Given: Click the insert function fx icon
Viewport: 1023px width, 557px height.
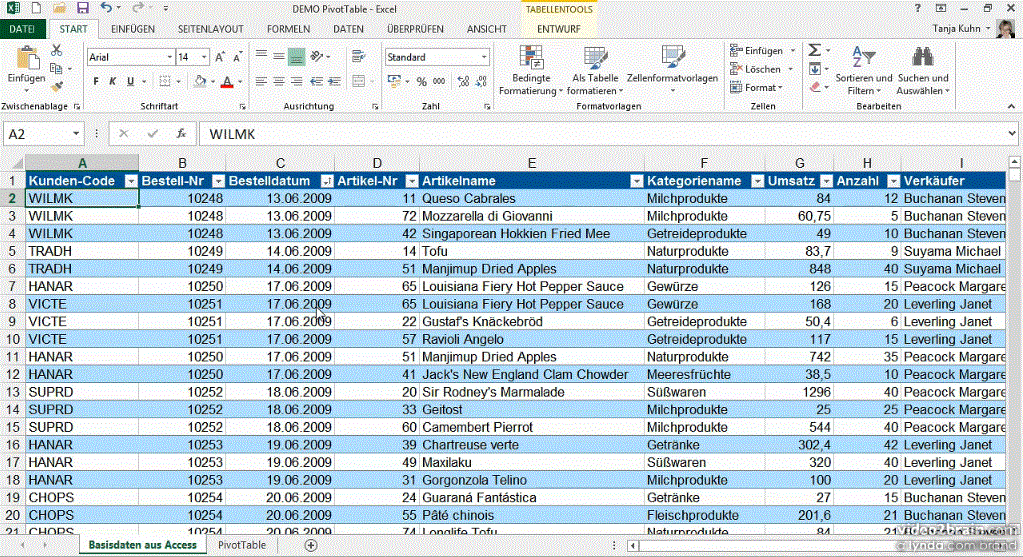Looking at the screenshot, I should tap(181, 134).
